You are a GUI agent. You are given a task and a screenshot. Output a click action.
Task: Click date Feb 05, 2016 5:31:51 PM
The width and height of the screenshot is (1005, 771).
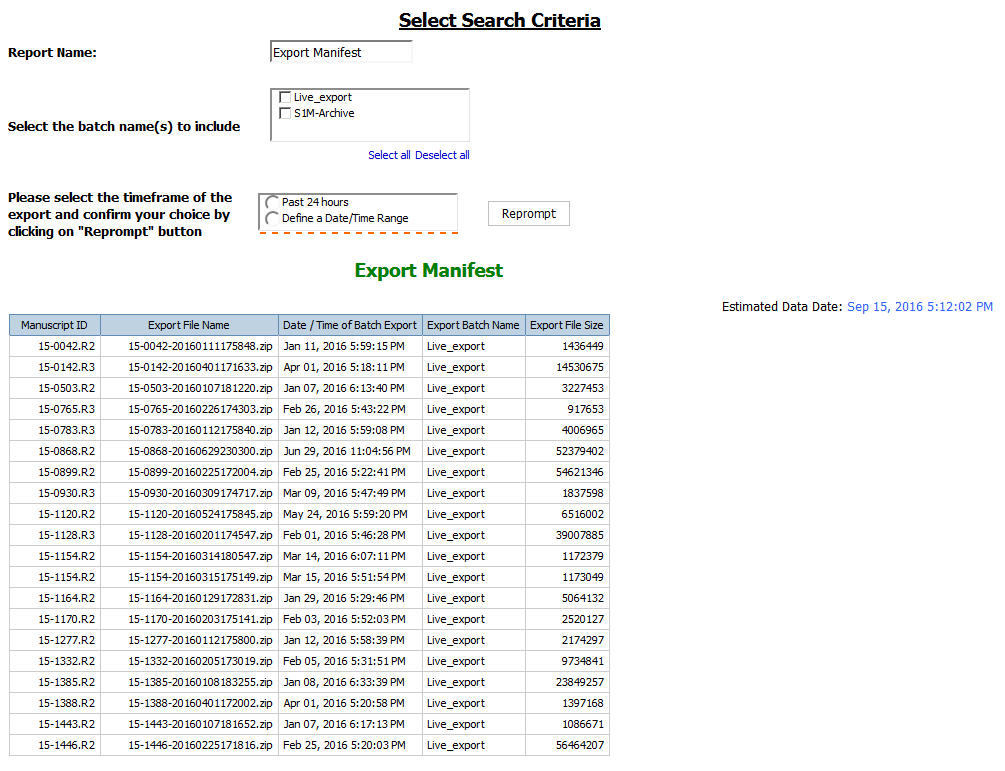(344, 661)
